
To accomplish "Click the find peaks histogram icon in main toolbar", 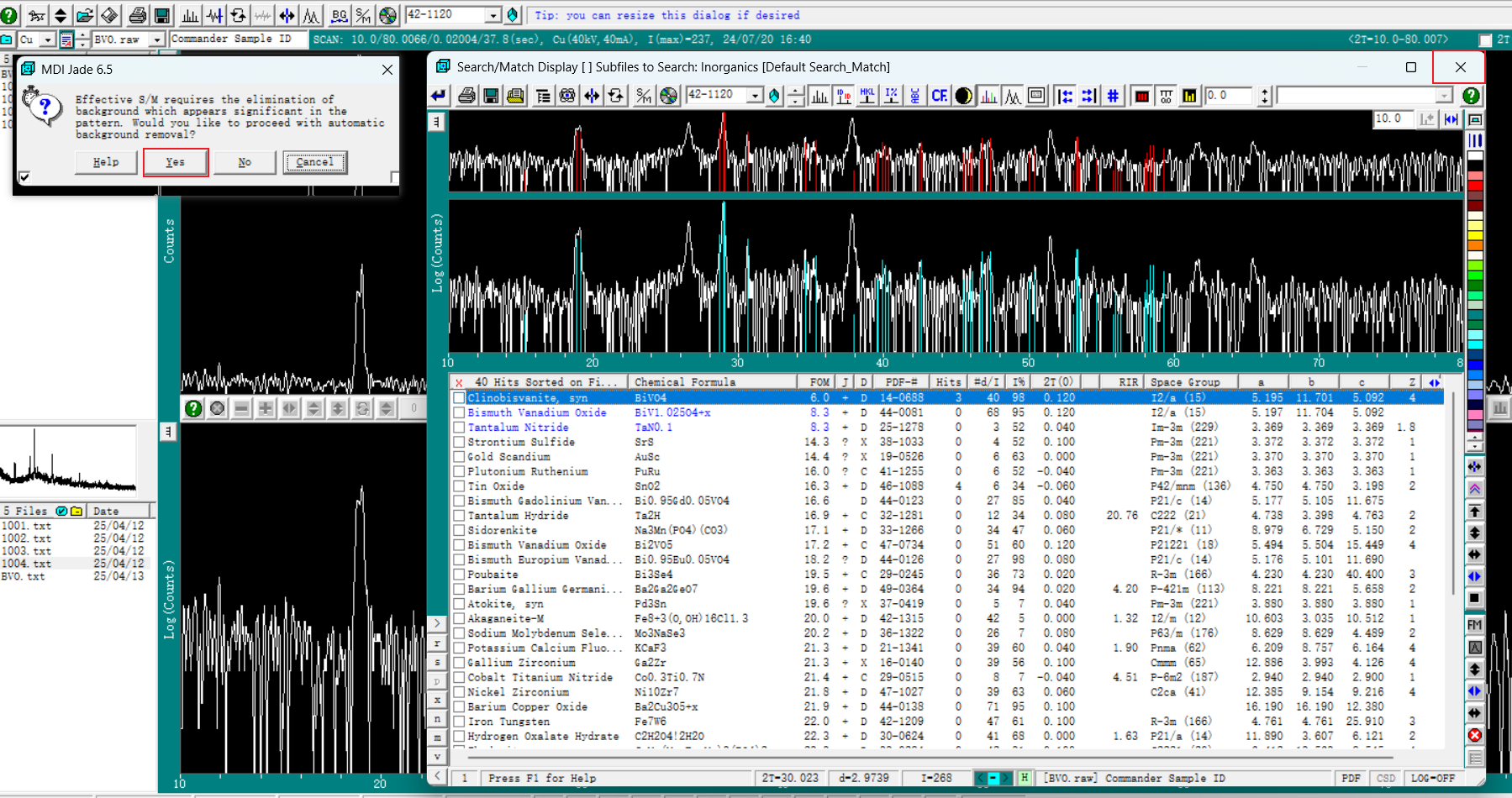I will 191,15.
